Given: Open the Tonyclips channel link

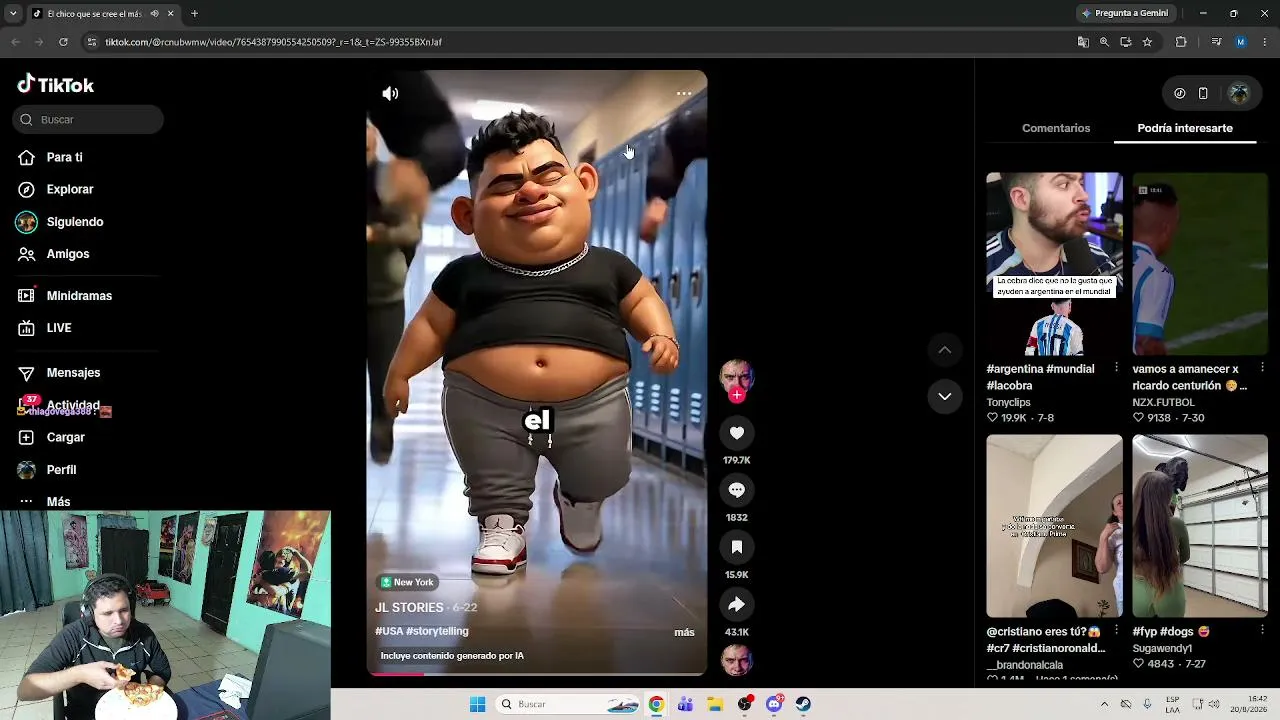Looking at the screenshot, I should [1011, 402].
